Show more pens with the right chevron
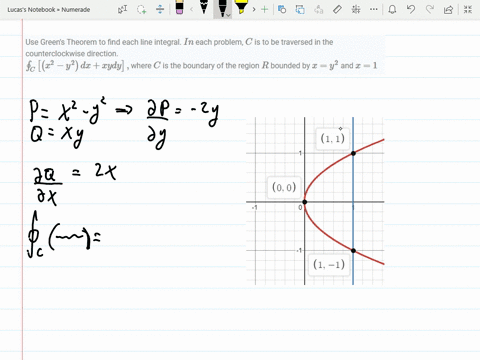 pyautogui.click(x=254, y=9)
